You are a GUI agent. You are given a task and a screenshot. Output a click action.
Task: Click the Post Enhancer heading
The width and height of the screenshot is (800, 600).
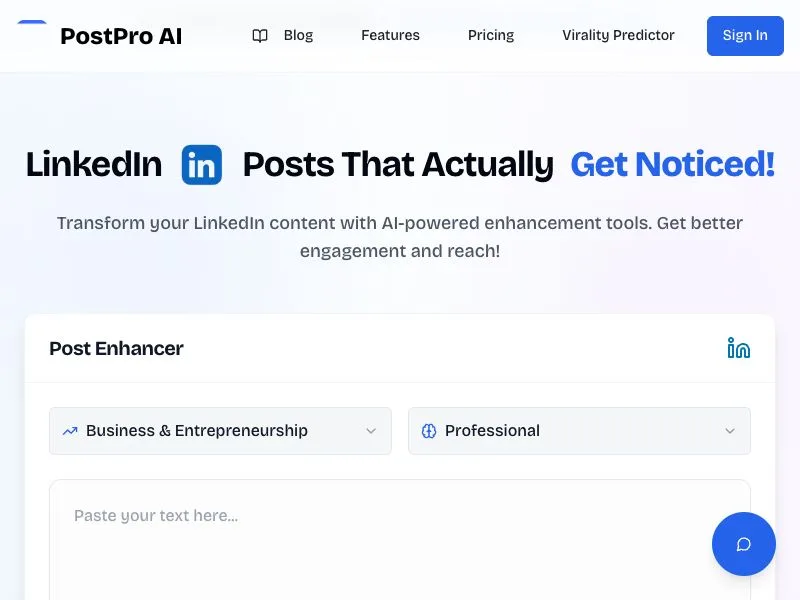pyautogui.click(x=116, y=348)
